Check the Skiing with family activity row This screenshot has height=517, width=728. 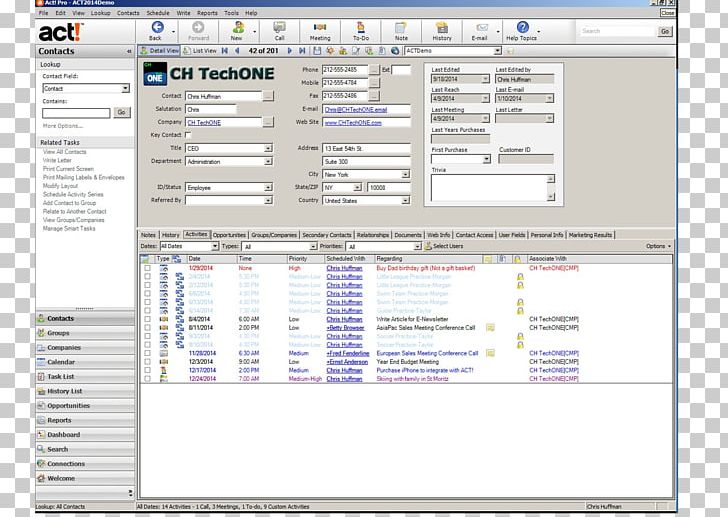(x=147, y=379)
